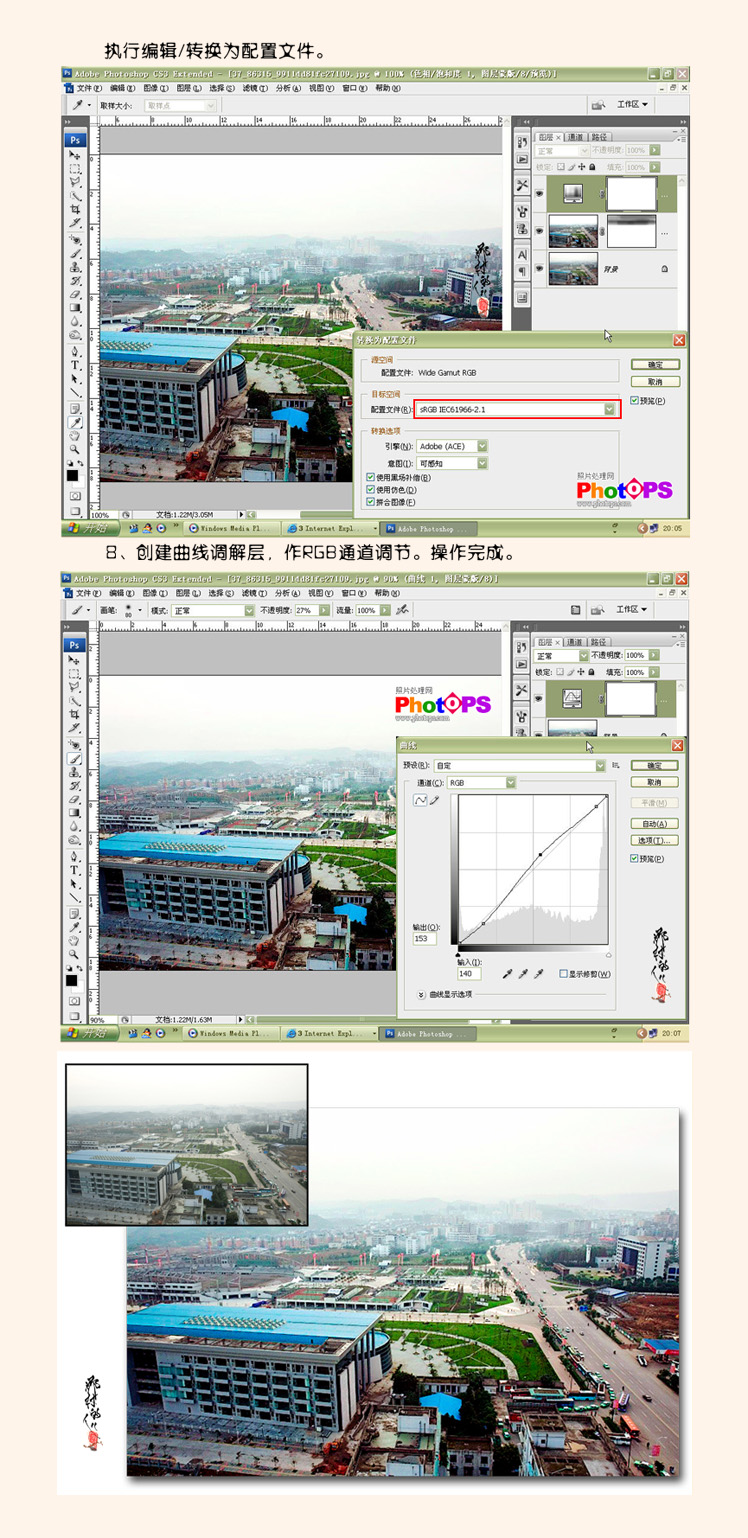Pick the Type tool in the lower screenshot toolbox
The height and width of the screenshot is (1538, 748).
[x=74, y=869]
